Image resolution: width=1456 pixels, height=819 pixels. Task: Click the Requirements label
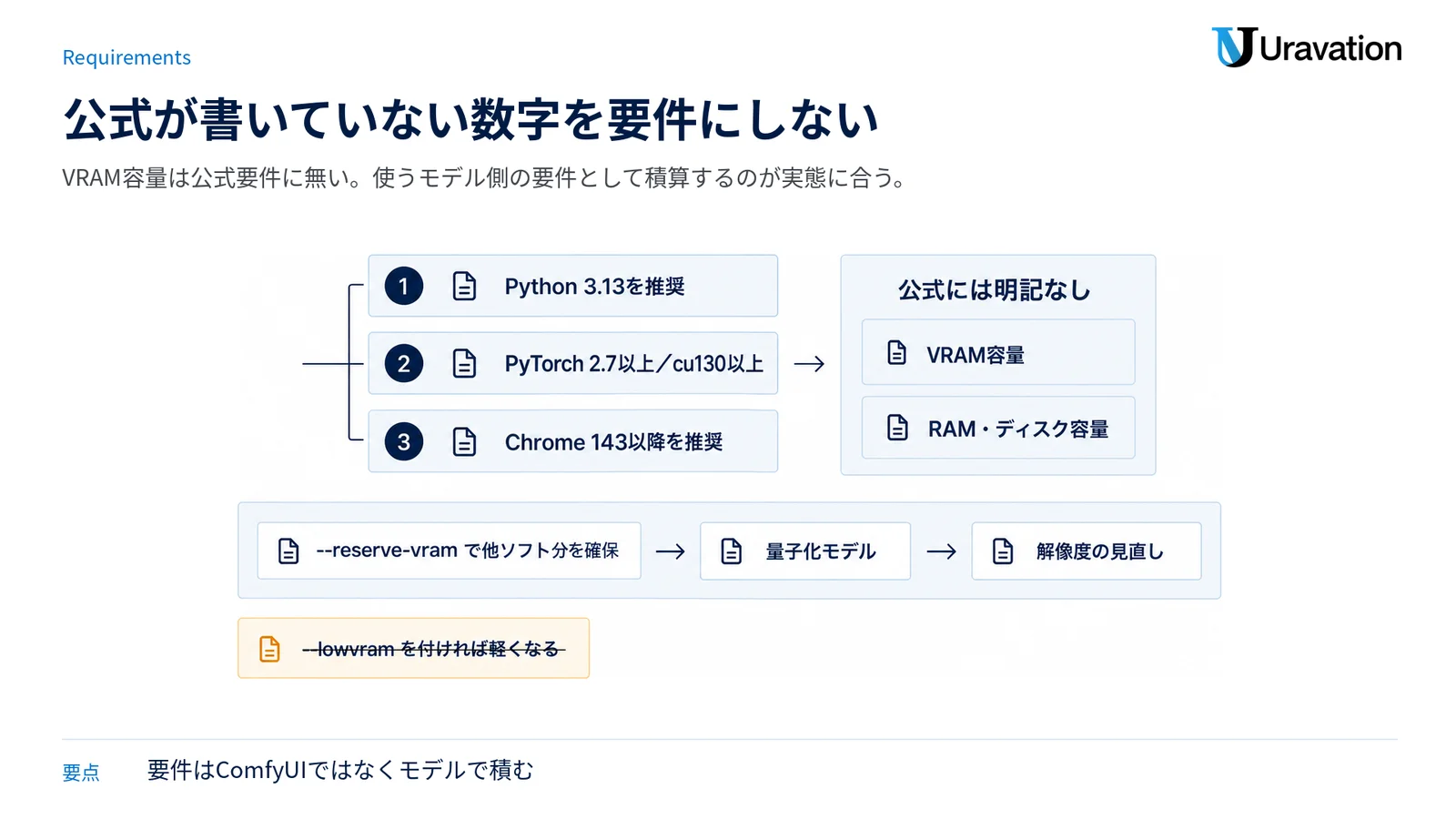(126, 57)
